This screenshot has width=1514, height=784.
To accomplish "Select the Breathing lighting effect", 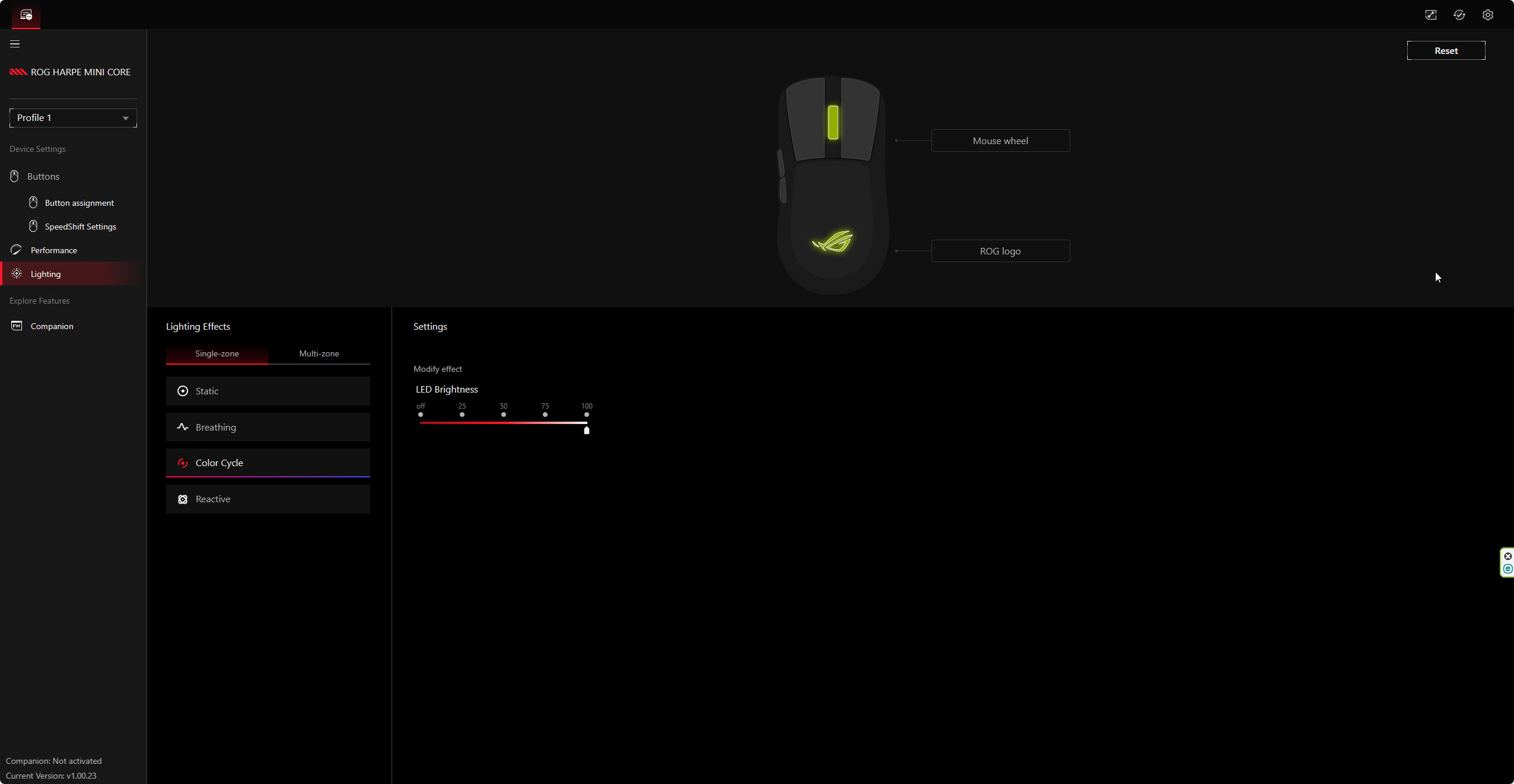I will pos(268,427).
